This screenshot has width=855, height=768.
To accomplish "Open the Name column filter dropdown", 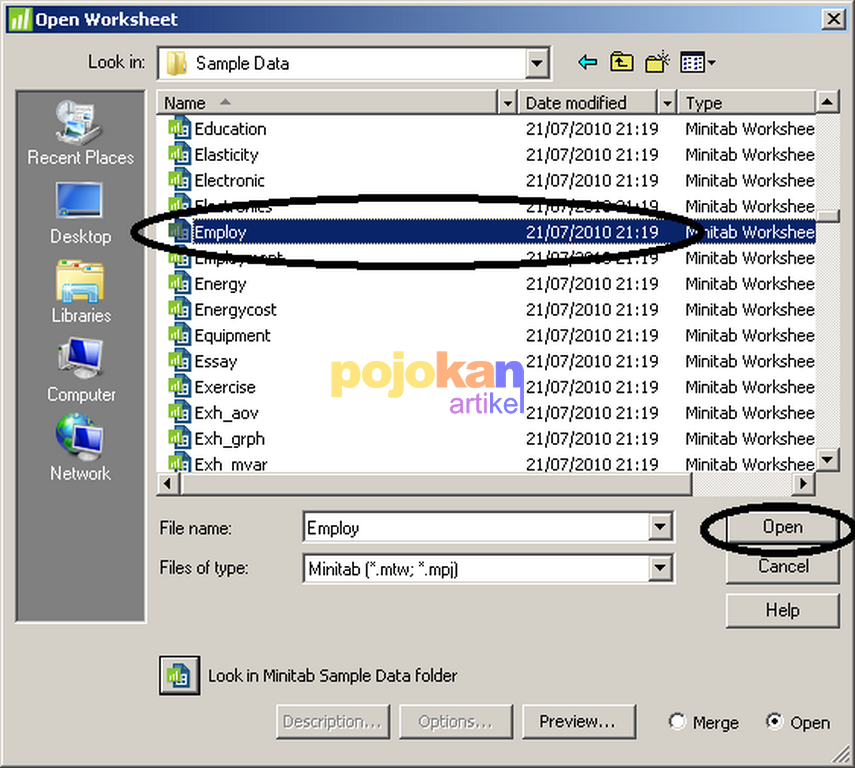I will [x=508, y=102].
